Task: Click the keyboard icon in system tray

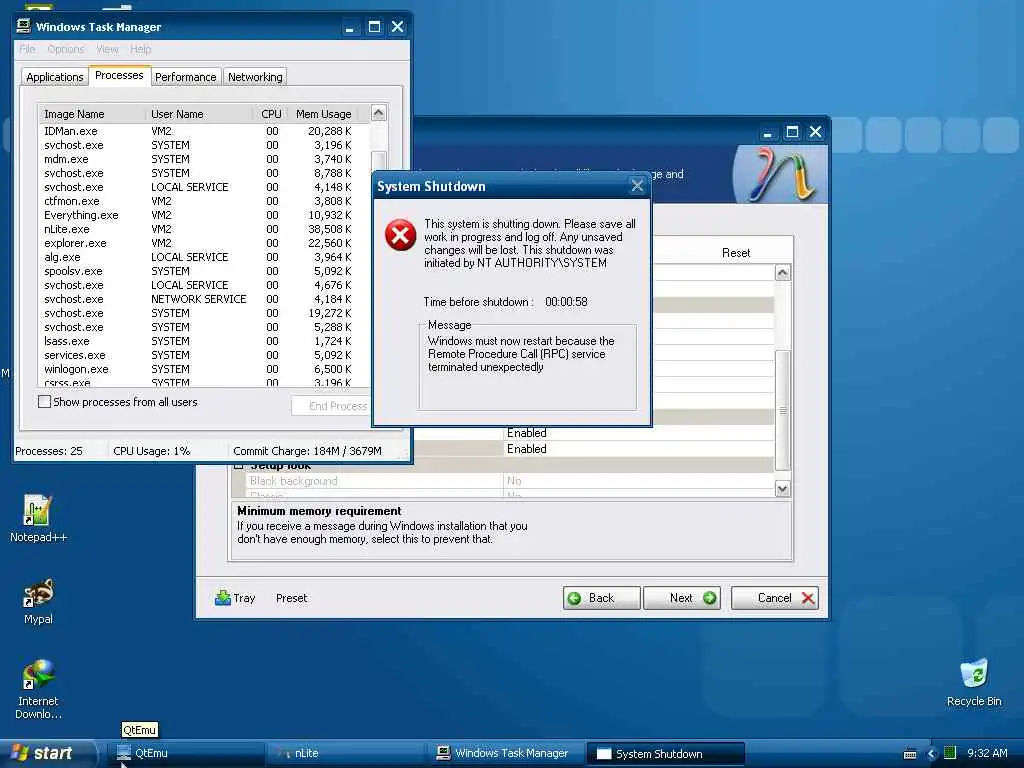Action: tap(910, 754)
